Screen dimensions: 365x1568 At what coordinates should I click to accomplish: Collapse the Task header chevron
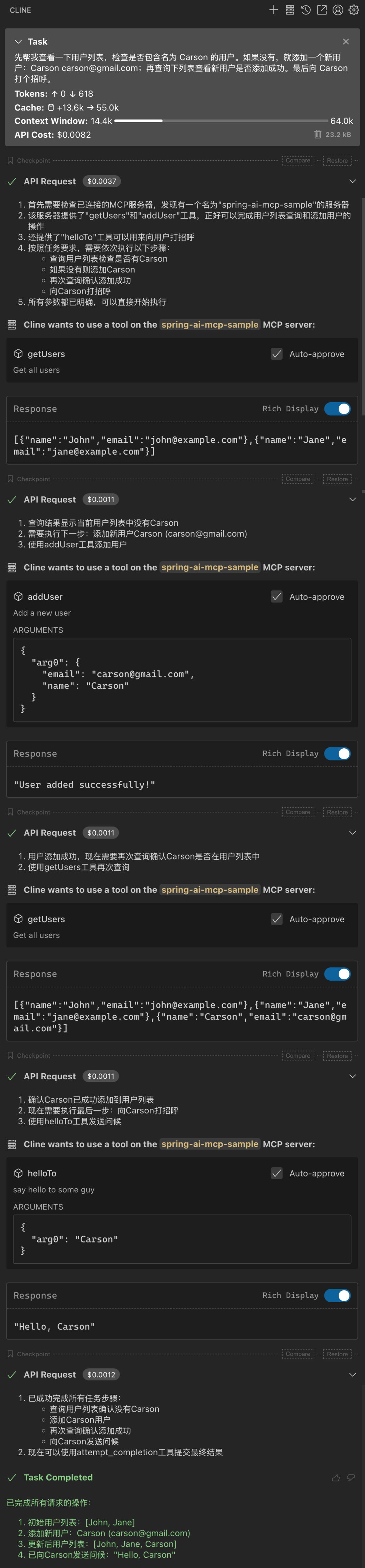point(18,42)
